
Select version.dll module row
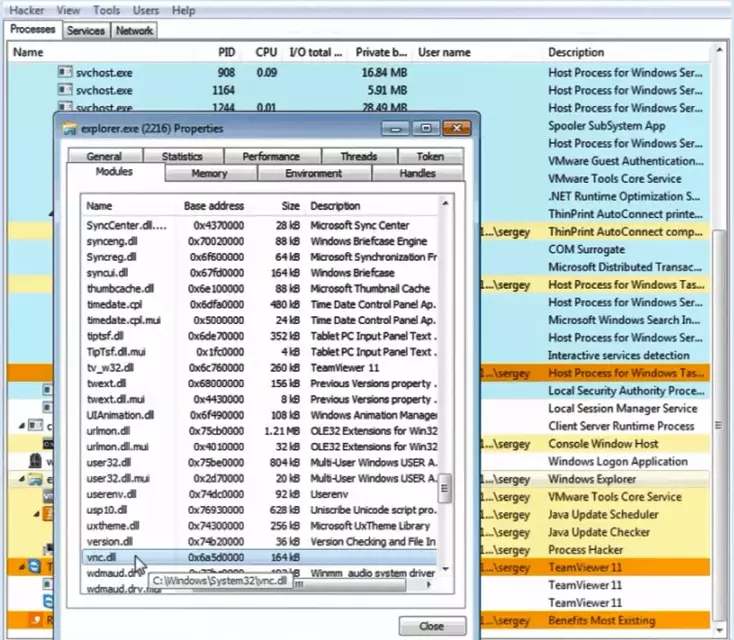pos(259,542)
